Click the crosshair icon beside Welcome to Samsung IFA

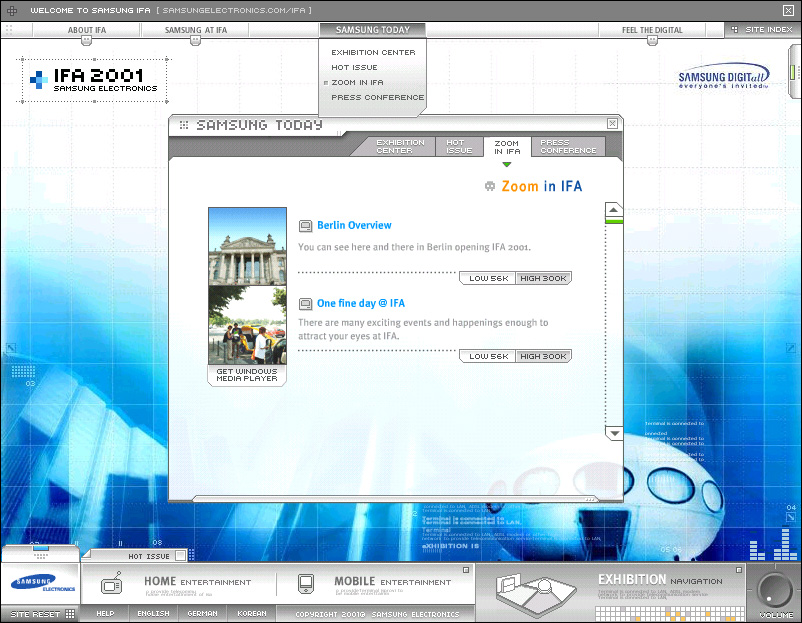(x=12, y=10)
